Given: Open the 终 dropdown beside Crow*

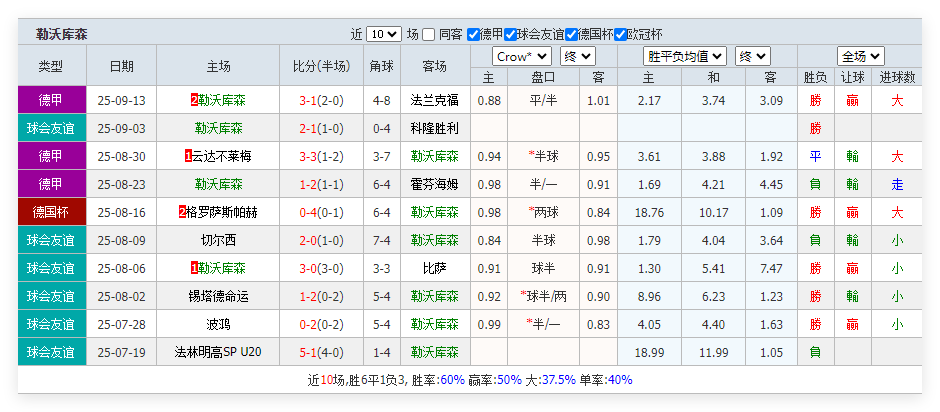Looking at the screenshot, I should pos(578,57).
